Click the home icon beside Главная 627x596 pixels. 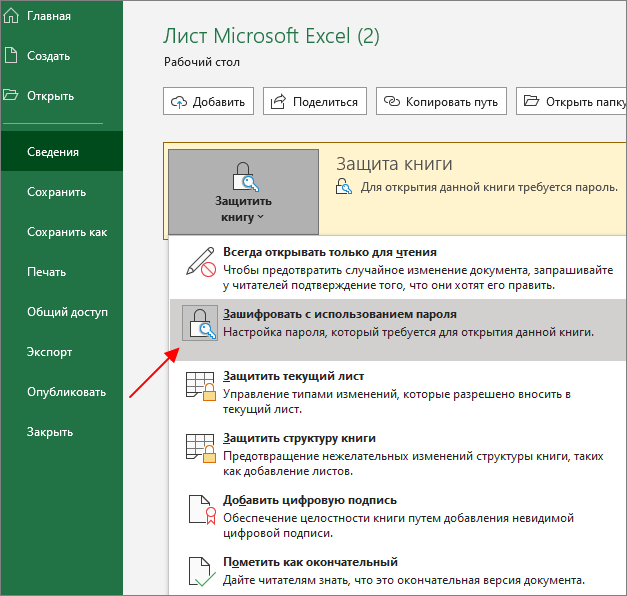11,16
